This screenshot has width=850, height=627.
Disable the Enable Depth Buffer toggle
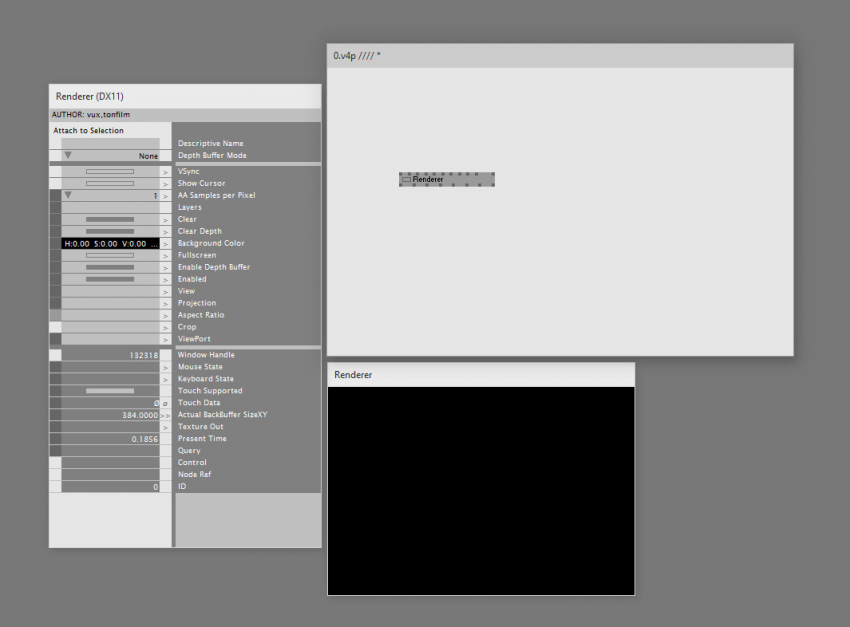coord(110,267)
